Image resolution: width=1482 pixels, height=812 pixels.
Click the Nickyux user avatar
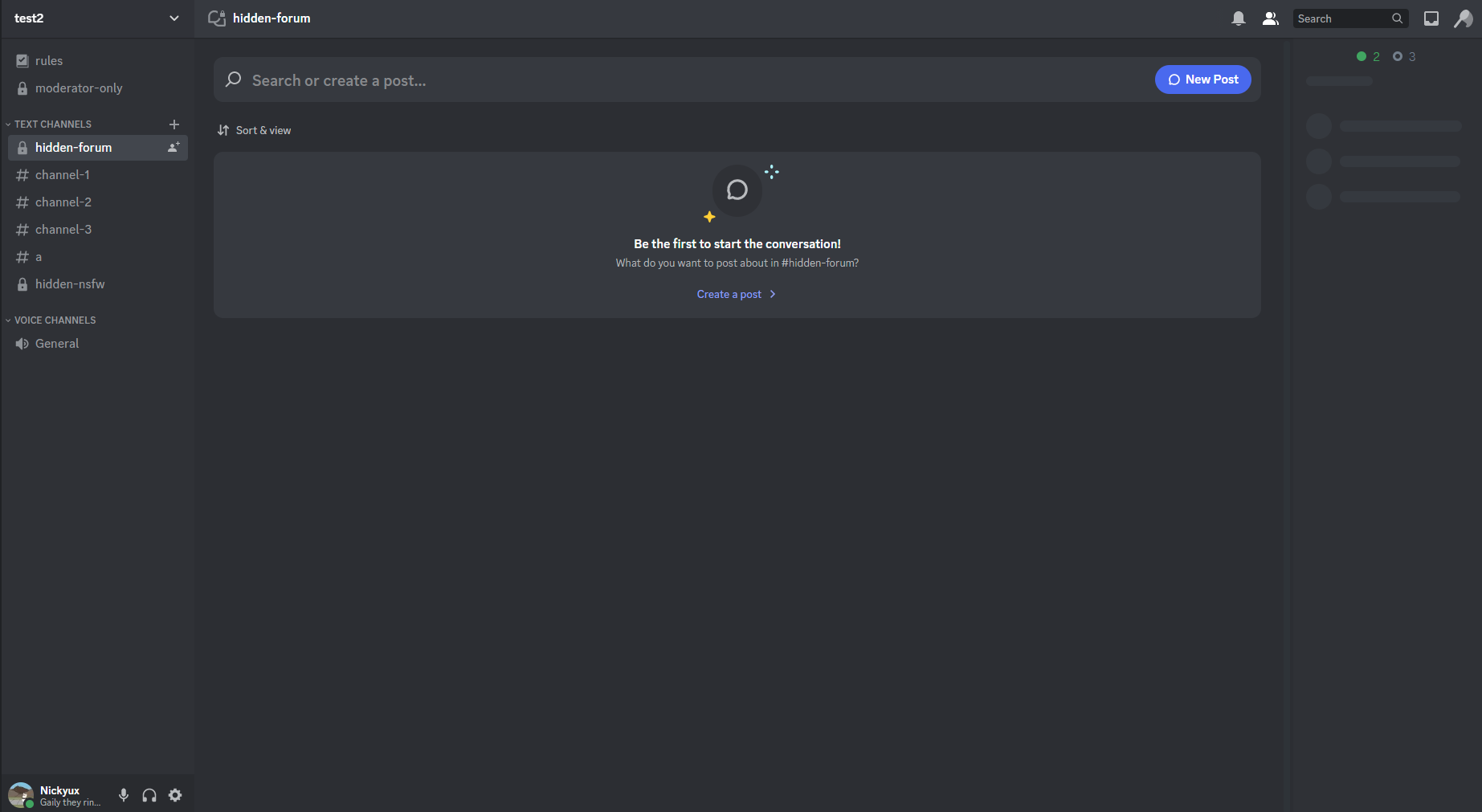click(21, 795)
